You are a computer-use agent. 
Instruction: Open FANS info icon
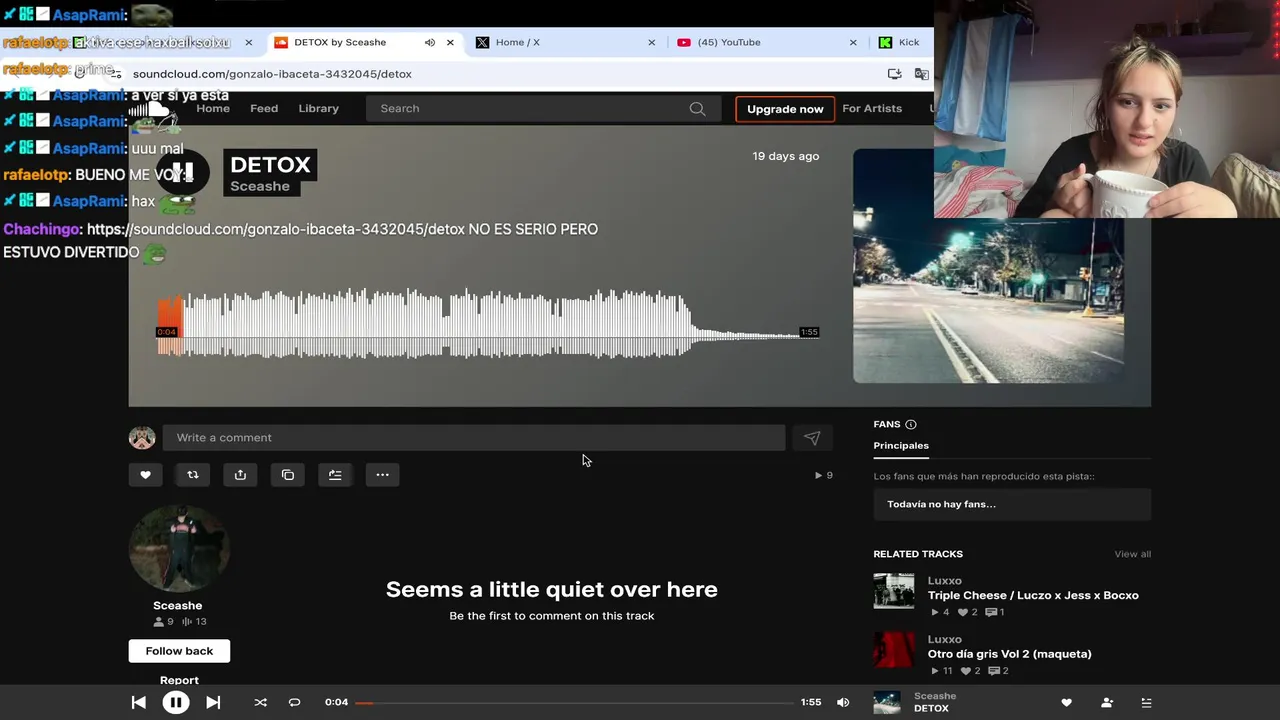(x=911, y=424)
